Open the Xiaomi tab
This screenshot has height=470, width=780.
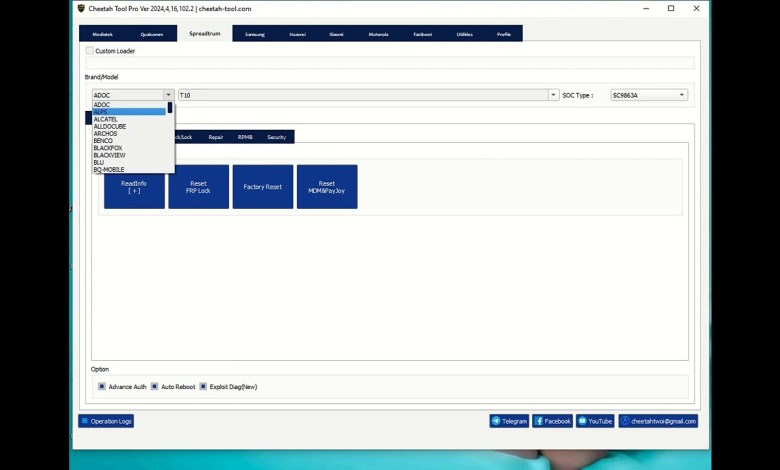click(336, 34)
